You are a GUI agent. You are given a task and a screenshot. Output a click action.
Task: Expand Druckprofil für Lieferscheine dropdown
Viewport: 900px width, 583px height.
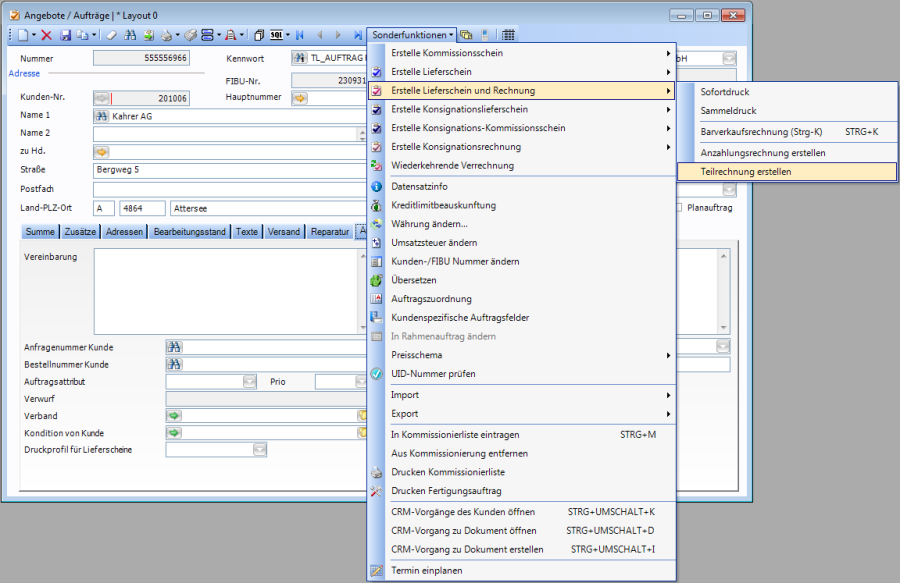(259, 450)
